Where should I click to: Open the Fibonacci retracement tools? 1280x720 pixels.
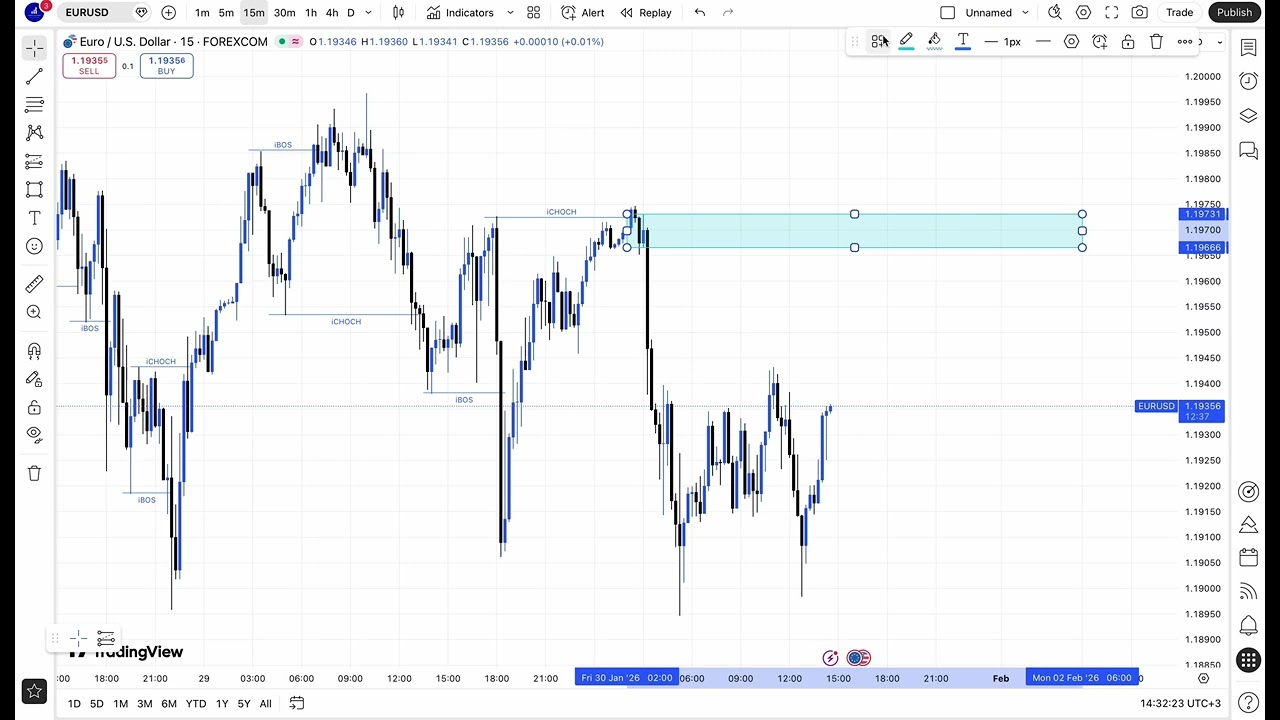pyautogui.click(x=34, y=104)
